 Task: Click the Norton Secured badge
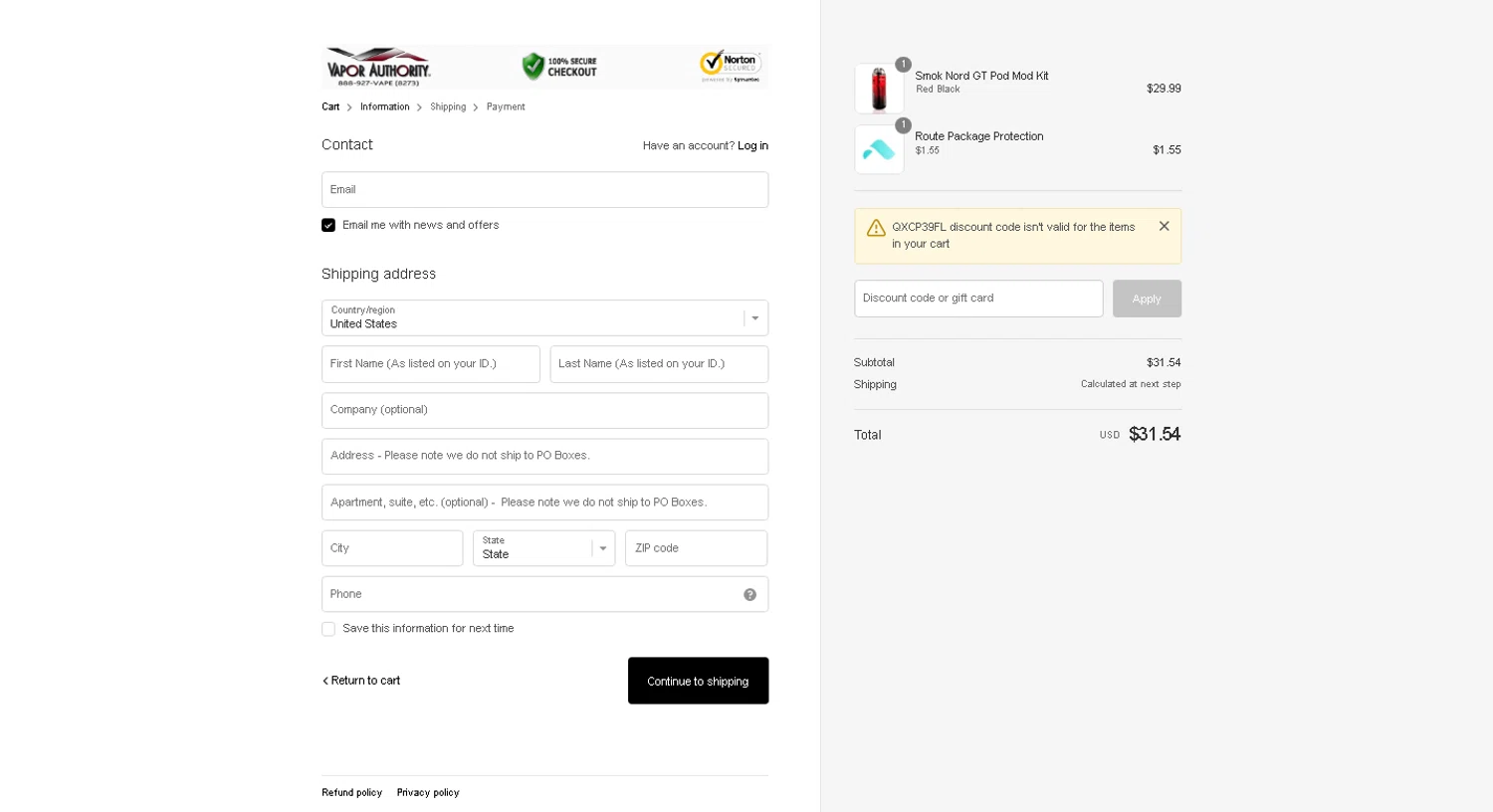(731, 66)
